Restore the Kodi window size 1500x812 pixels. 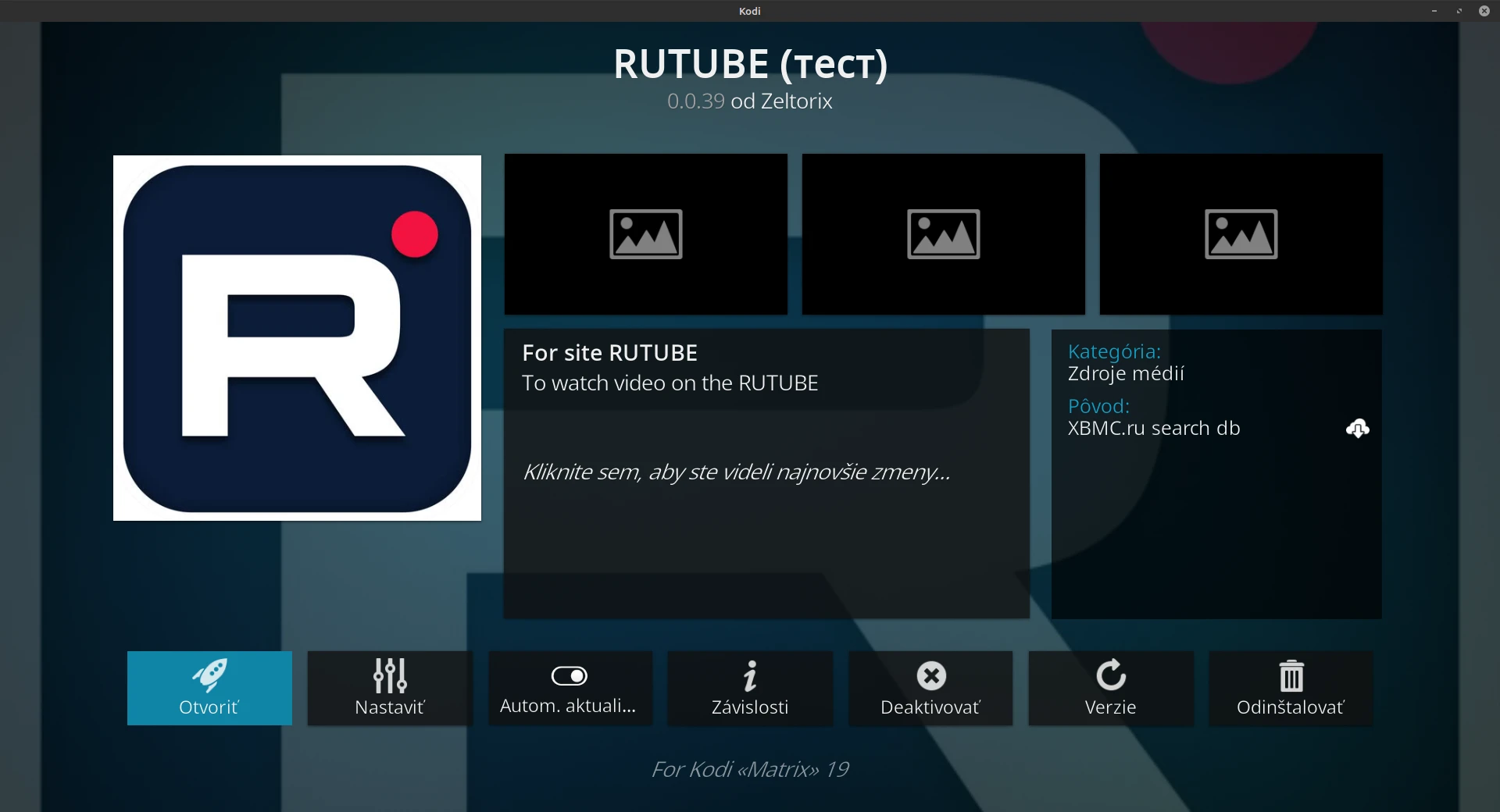click(x=1459, y=11)
